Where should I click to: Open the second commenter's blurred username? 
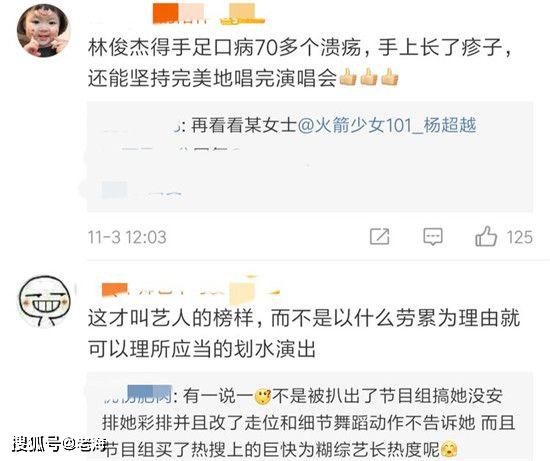191,292
